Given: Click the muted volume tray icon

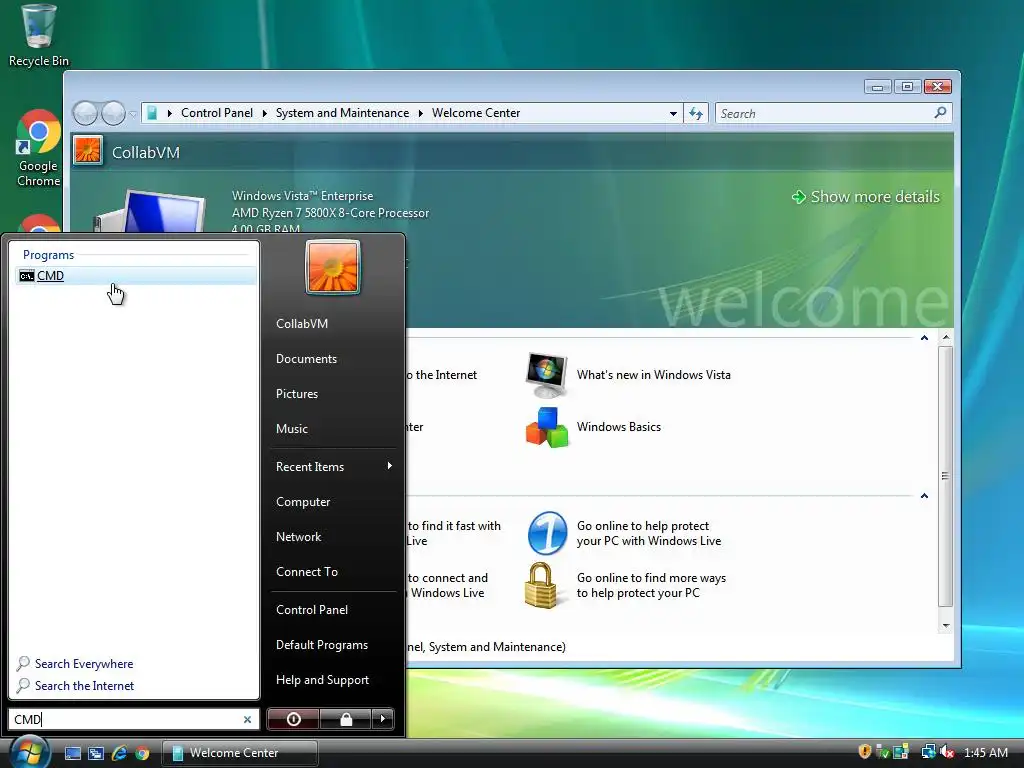Looking at the screenshot, I should (x=948, y=752).
